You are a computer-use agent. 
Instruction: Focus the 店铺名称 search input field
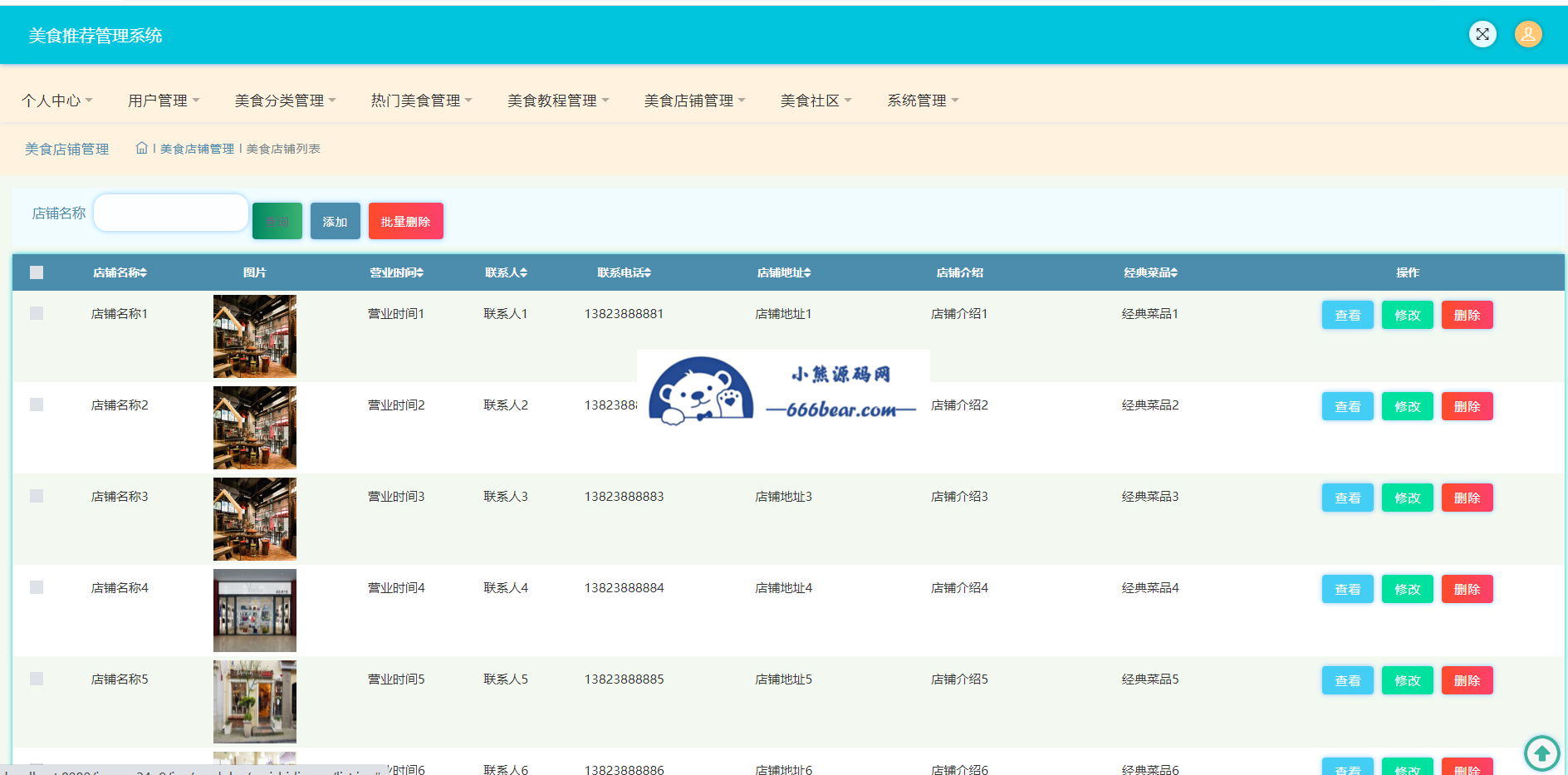click(171, 213)
